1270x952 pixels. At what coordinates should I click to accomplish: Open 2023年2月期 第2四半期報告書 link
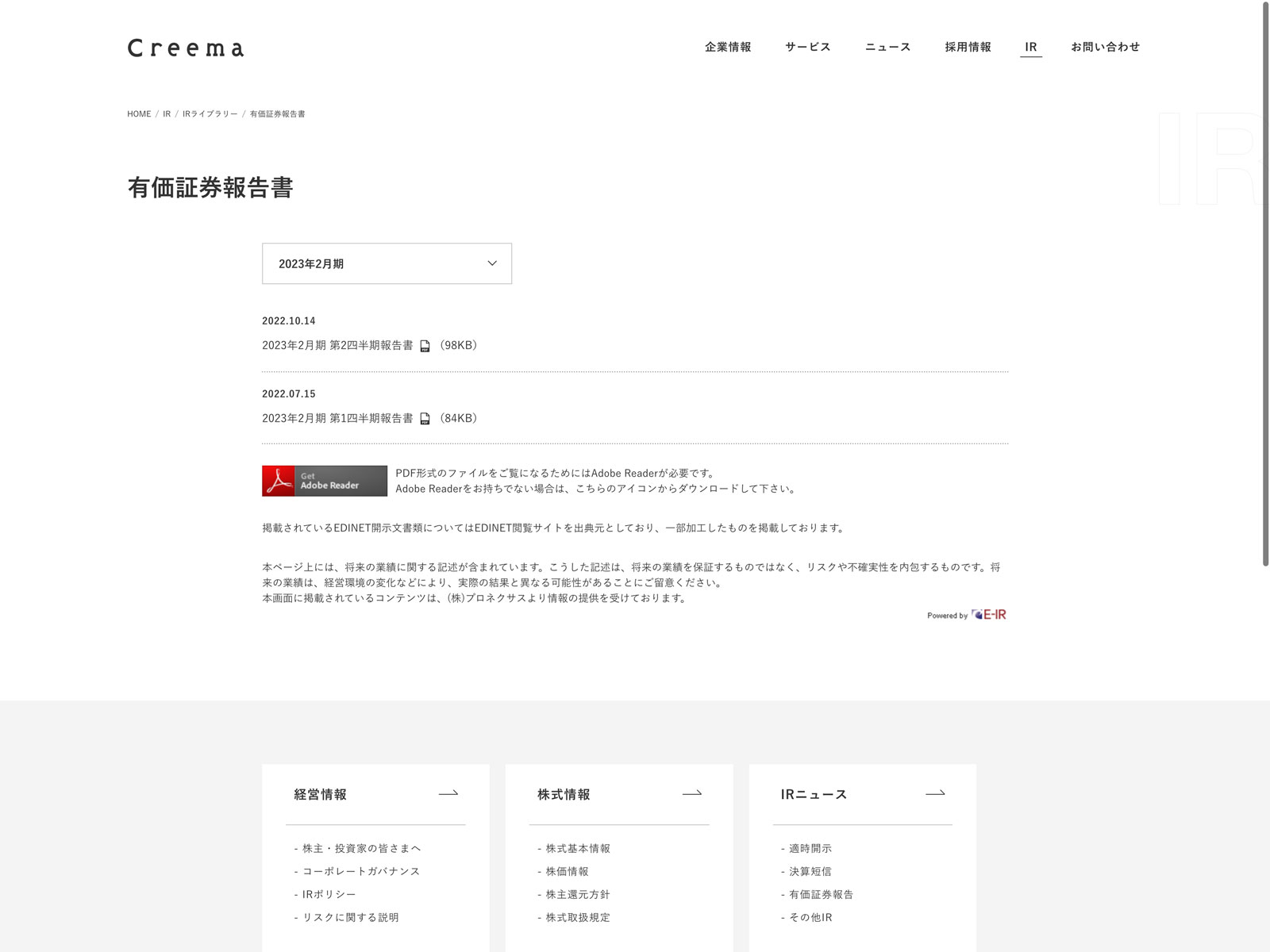(337, 346)
